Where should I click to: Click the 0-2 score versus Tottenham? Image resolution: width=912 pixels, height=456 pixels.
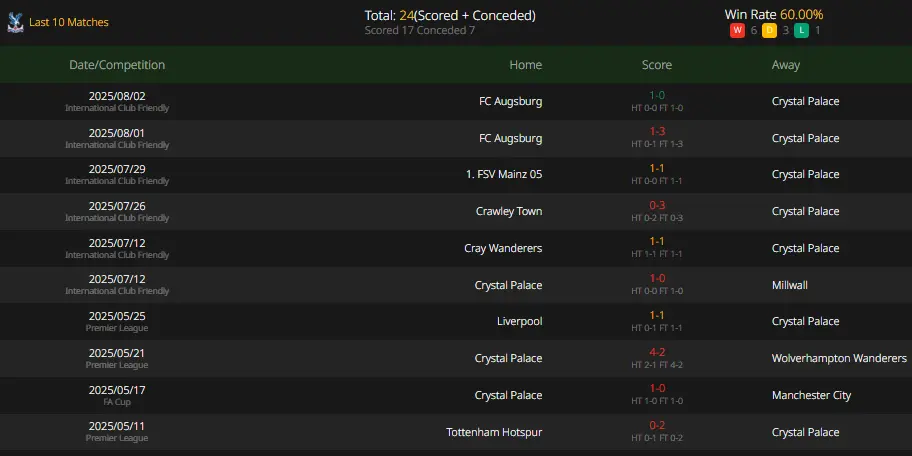tap(657, 426)
